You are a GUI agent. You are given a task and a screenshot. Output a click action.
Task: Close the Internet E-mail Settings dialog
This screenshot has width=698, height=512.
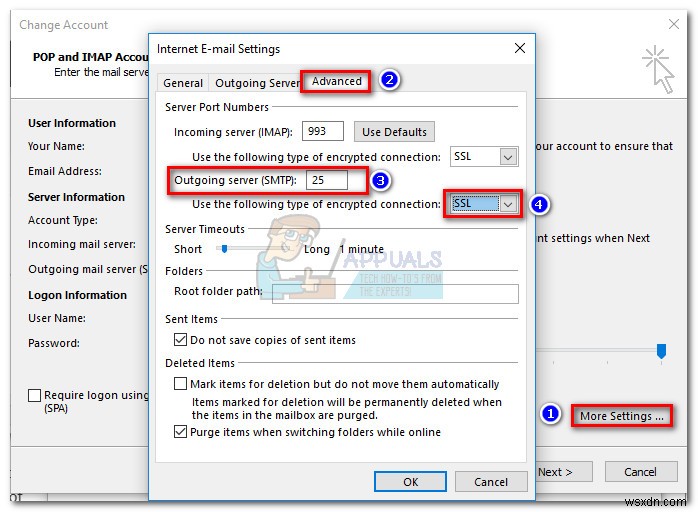[x=519, y=48]
